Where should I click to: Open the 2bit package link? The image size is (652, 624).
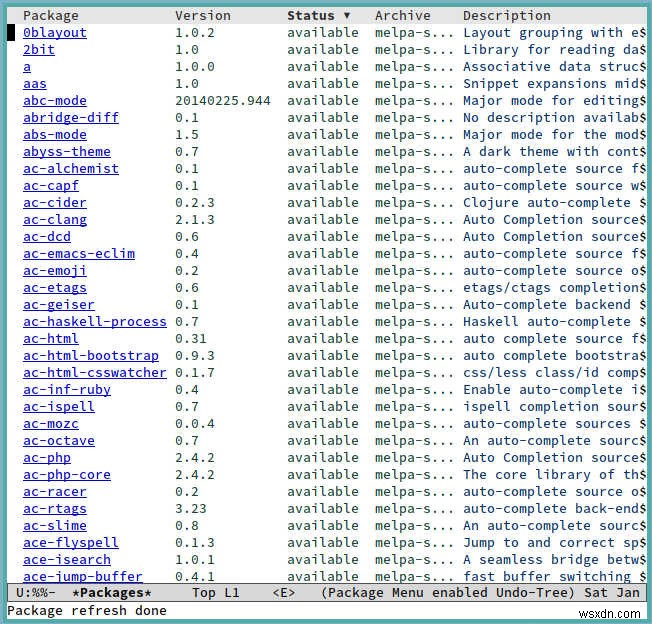pos(39,49)
